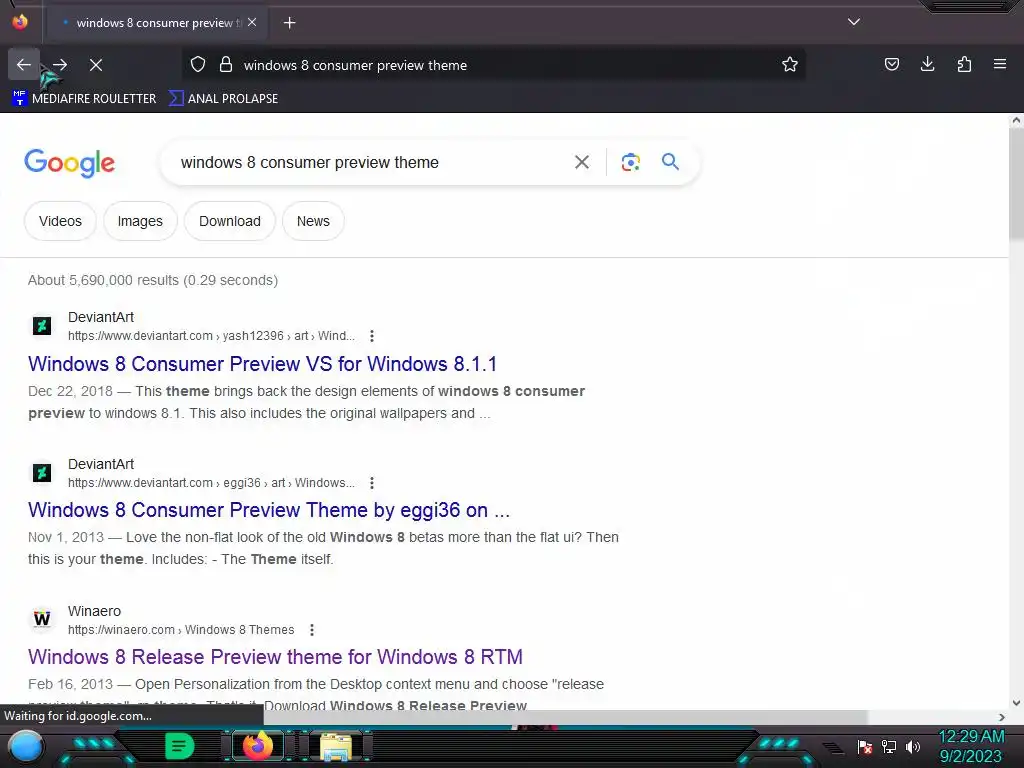Open options for yash12396 DeviantArt result
The width and height of the screenshot is (1024, 768).
point(372,336)
